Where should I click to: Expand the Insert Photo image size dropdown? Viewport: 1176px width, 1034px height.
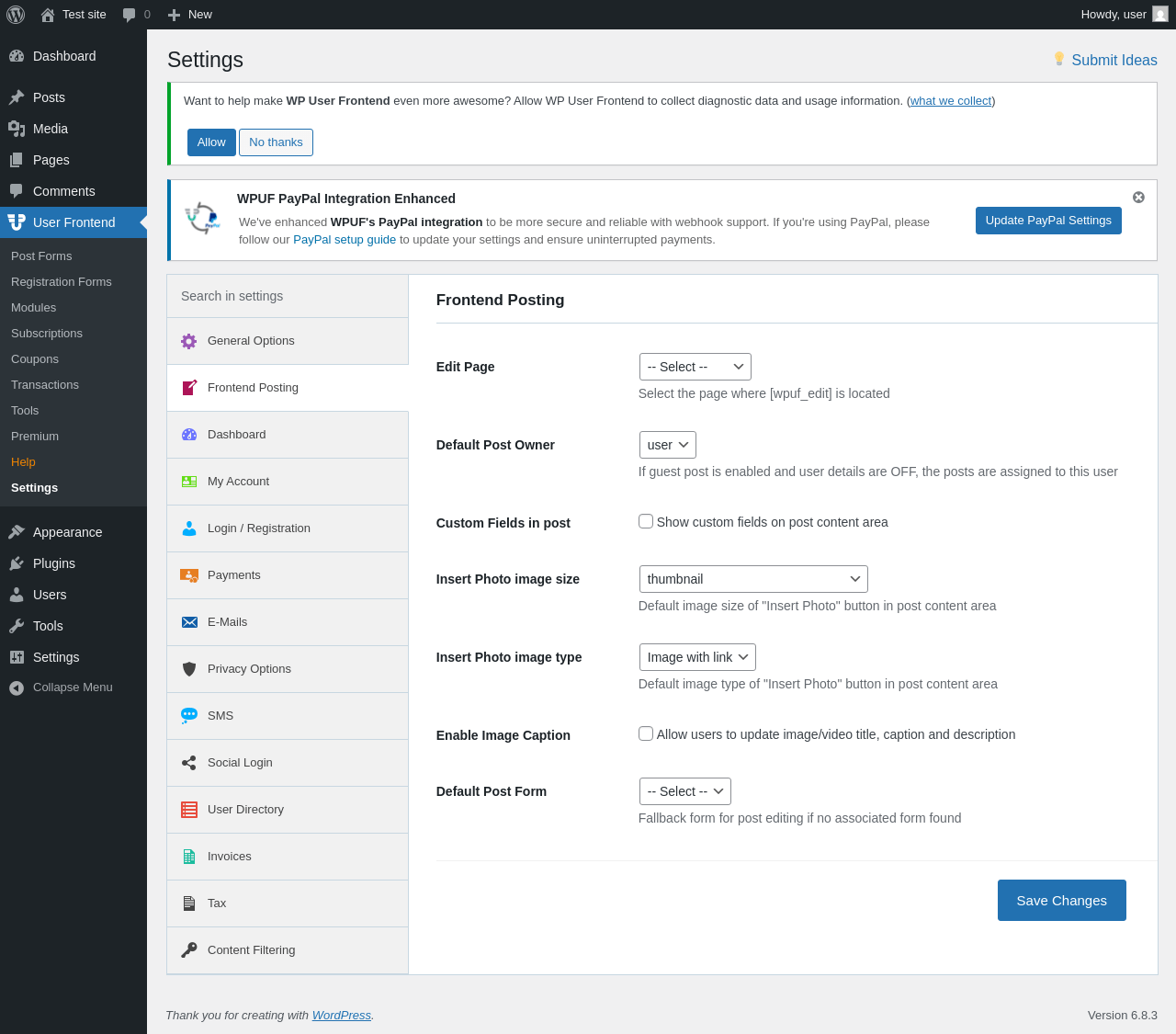tap(753, 579)
